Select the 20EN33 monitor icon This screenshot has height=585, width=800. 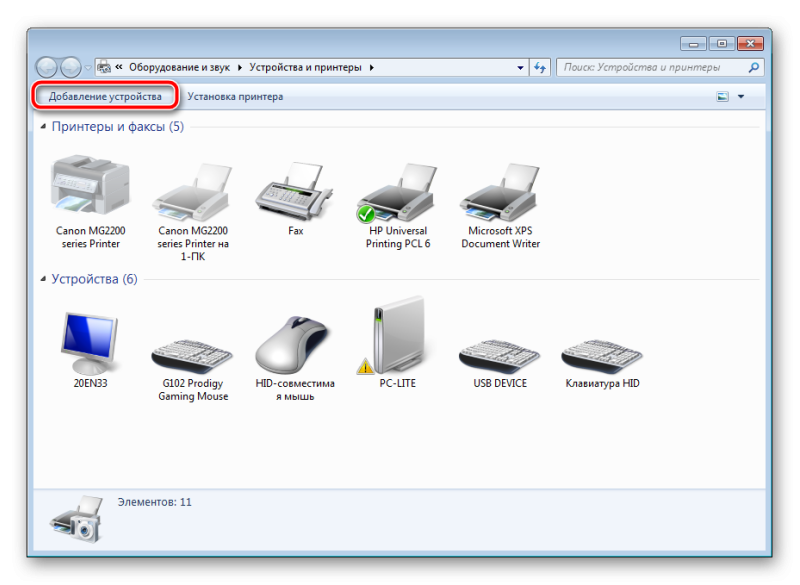click(90, 343)
